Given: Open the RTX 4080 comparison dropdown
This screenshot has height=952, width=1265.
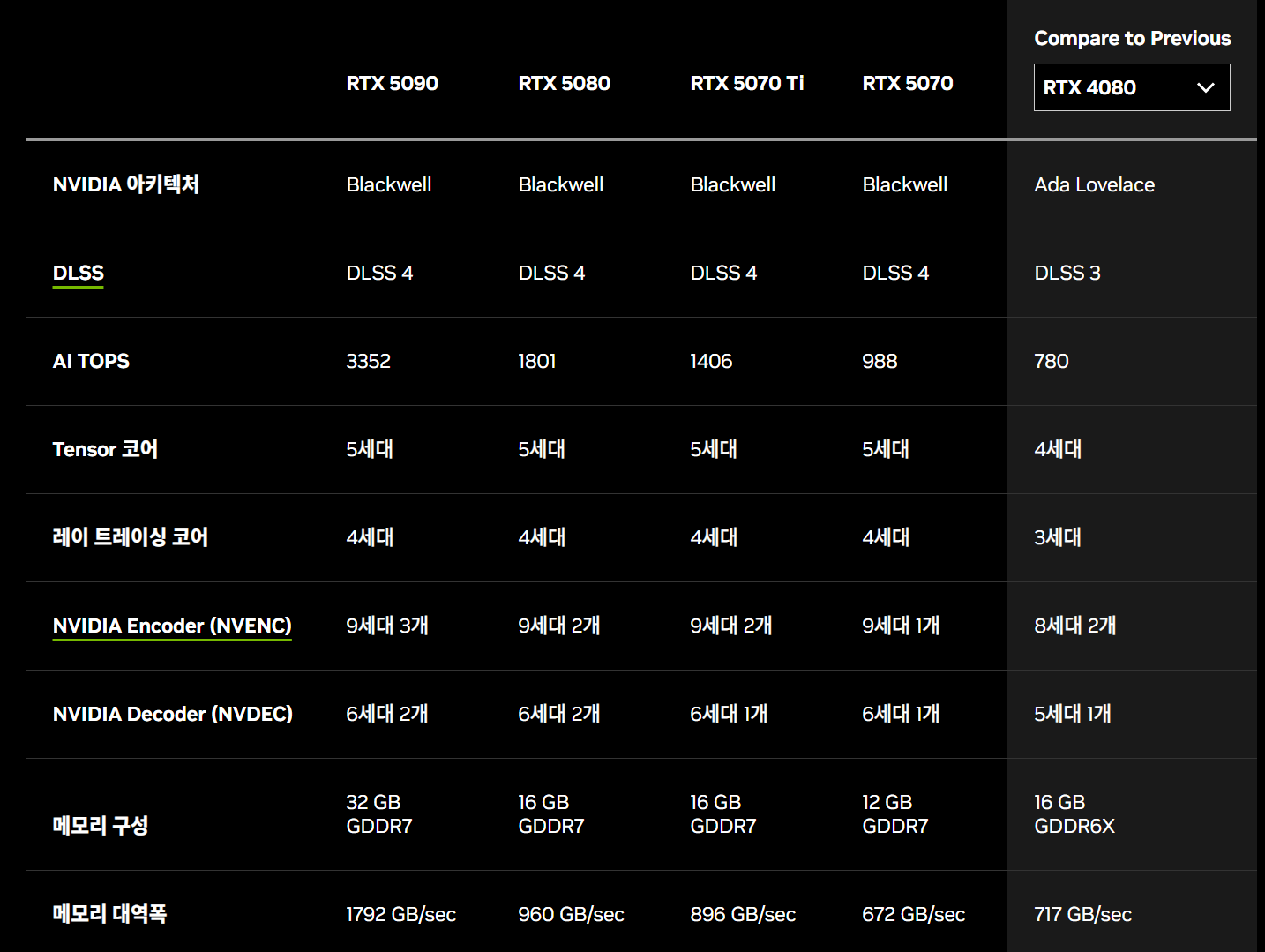Looking at the screenshot, I should 1132,87.
